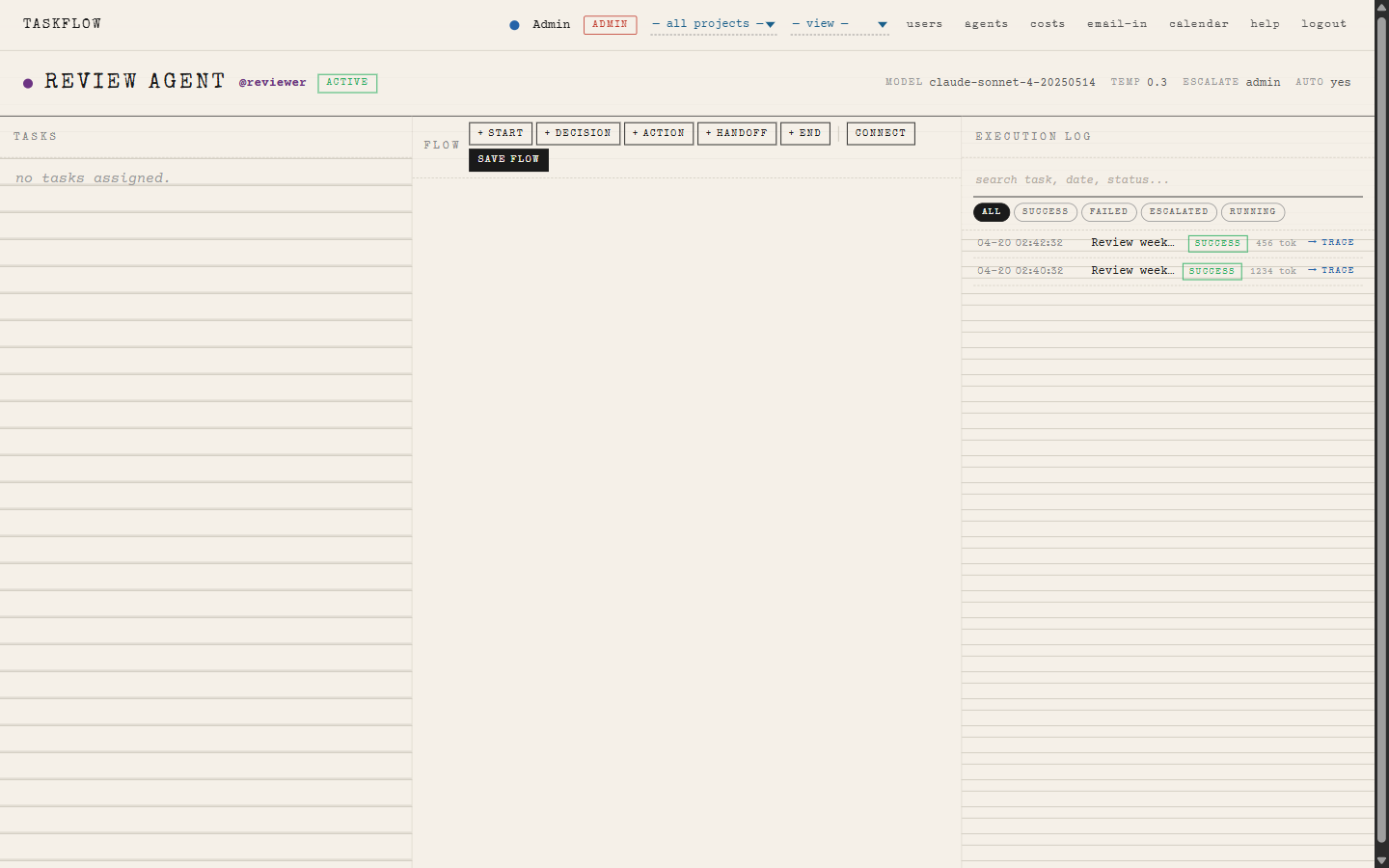1389x868 pixels.
Task: Expand the ESCALATED filter pill
Action: (1178, 211)
